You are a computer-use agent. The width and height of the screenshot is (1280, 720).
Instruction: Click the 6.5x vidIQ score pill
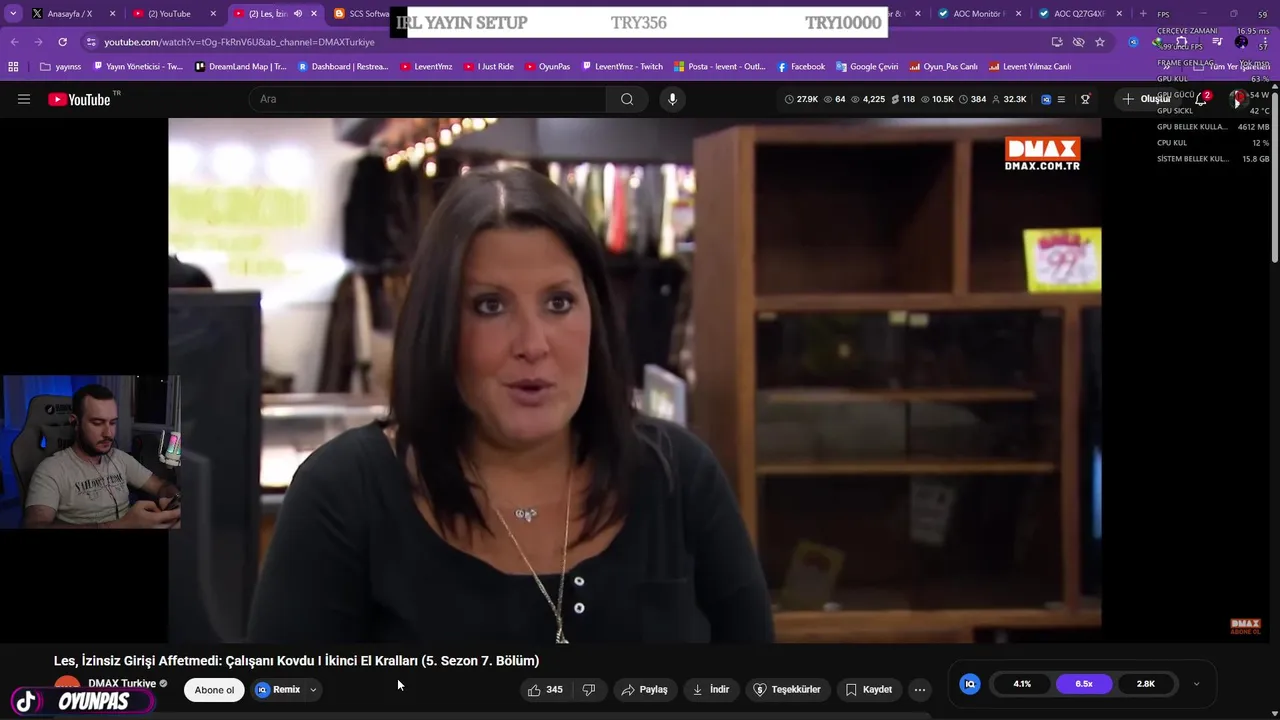1084,684
